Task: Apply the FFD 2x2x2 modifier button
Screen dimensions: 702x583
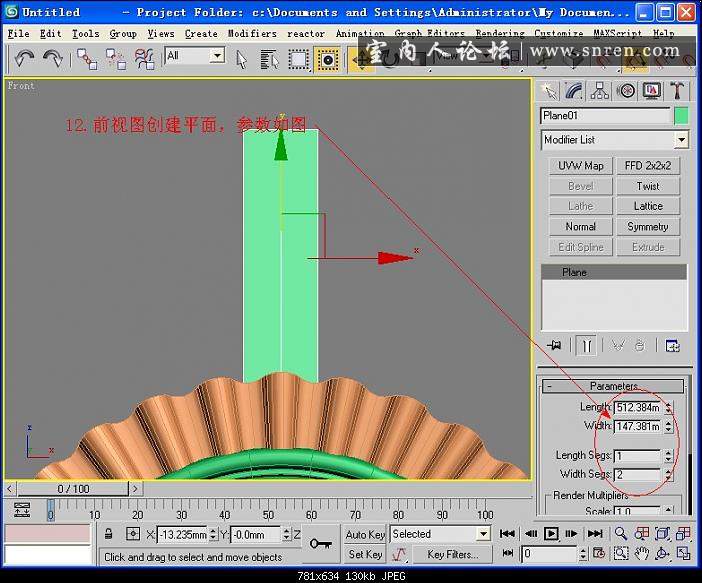Action: [648, 166]
